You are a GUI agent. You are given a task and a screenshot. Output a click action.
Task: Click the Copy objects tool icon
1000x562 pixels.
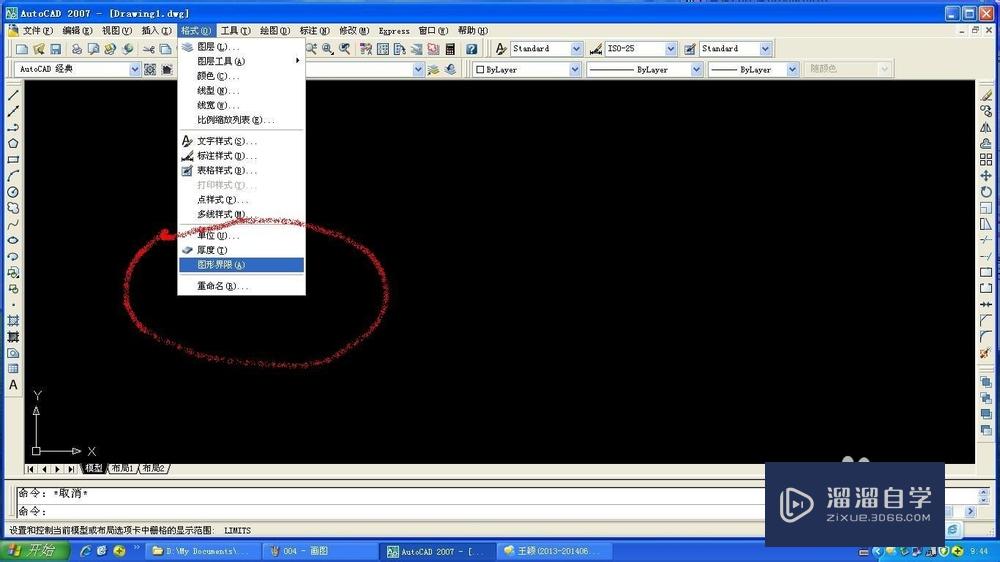point(986,111)
